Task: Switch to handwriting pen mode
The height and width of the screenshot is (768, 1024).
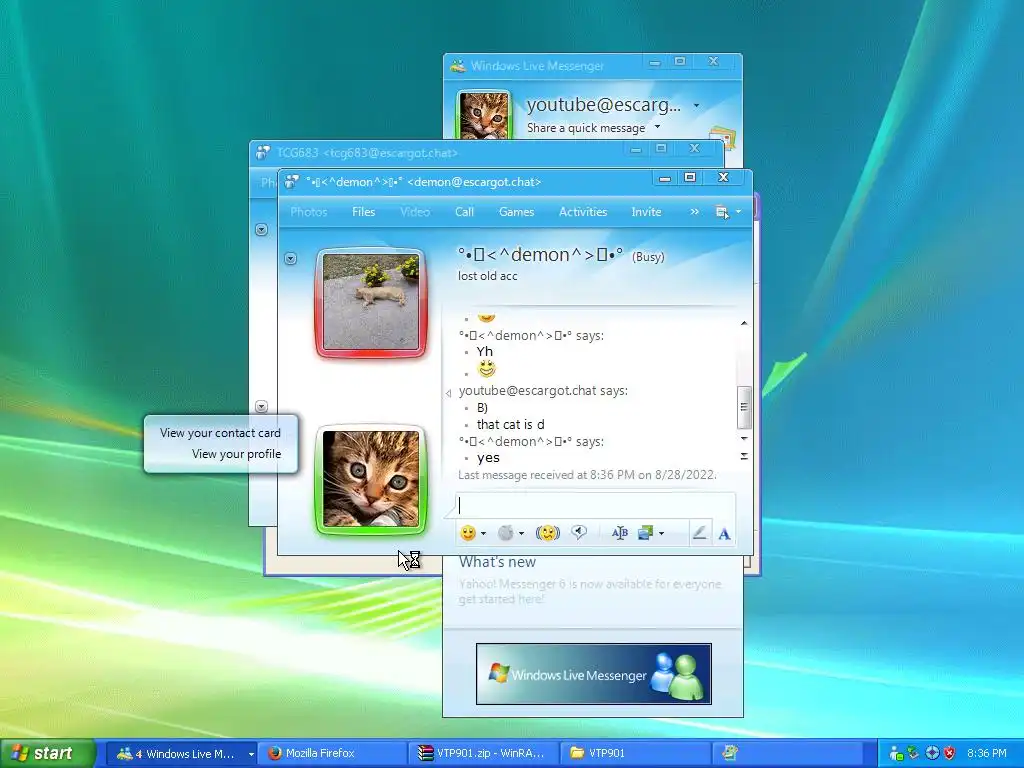Action: 699,534
